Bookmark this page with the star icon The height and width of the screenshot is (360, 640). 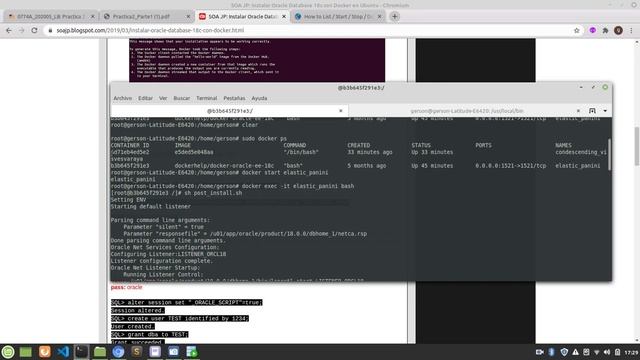577,31
